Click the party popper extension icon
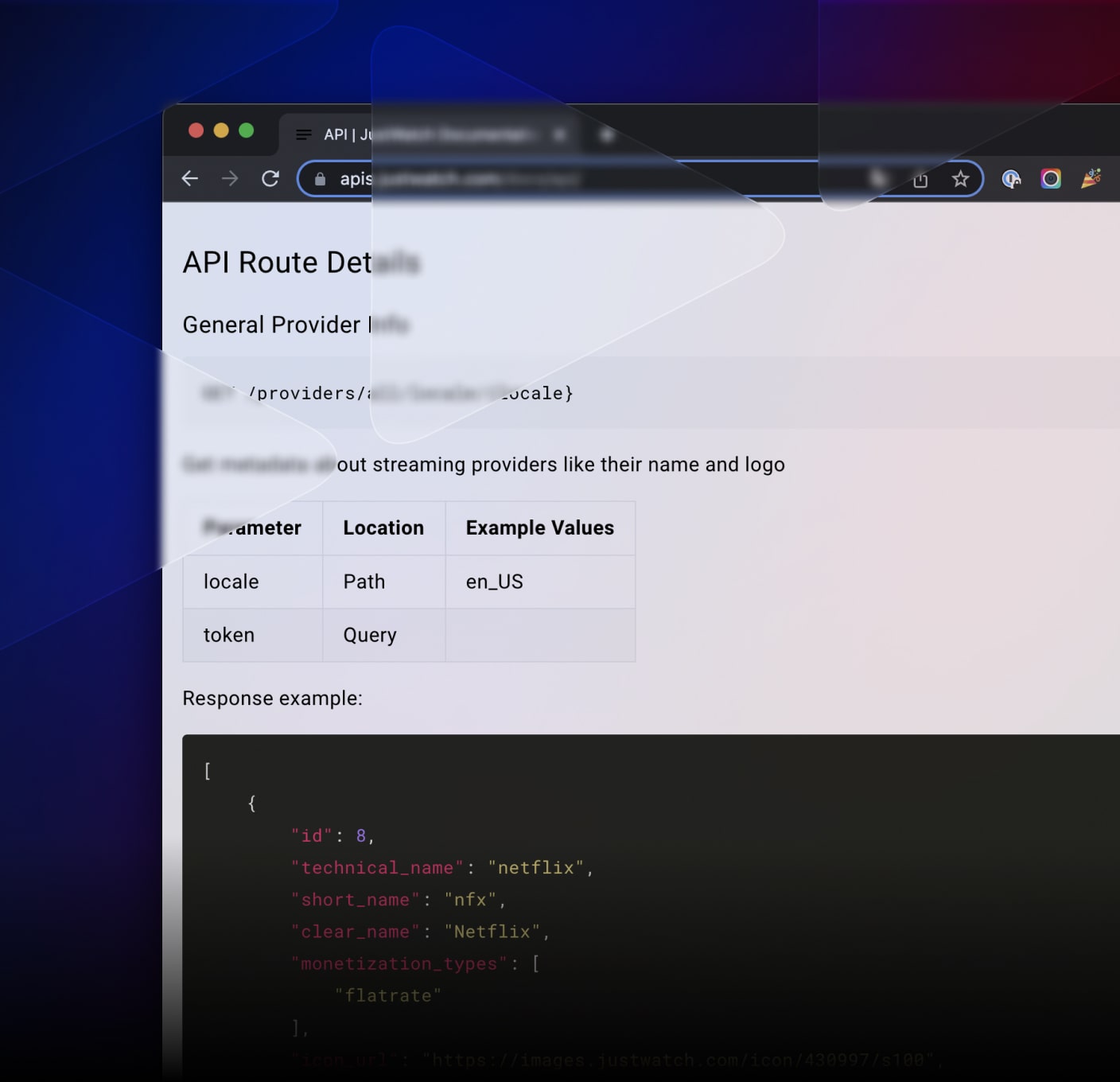This screenshot has width=1120, height=1082. pos(1091,179)
